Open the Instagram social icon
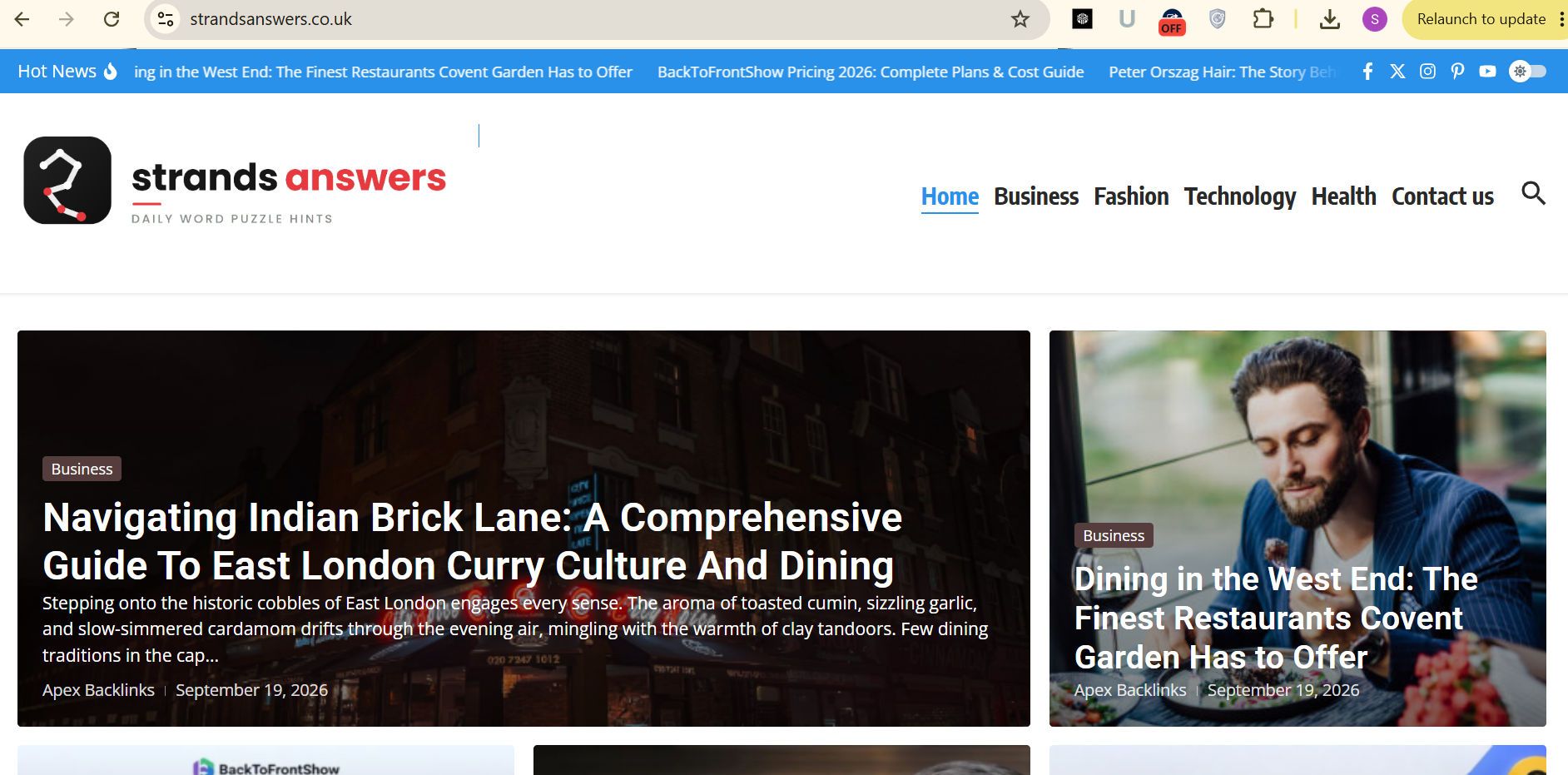 coord(1427,72)
